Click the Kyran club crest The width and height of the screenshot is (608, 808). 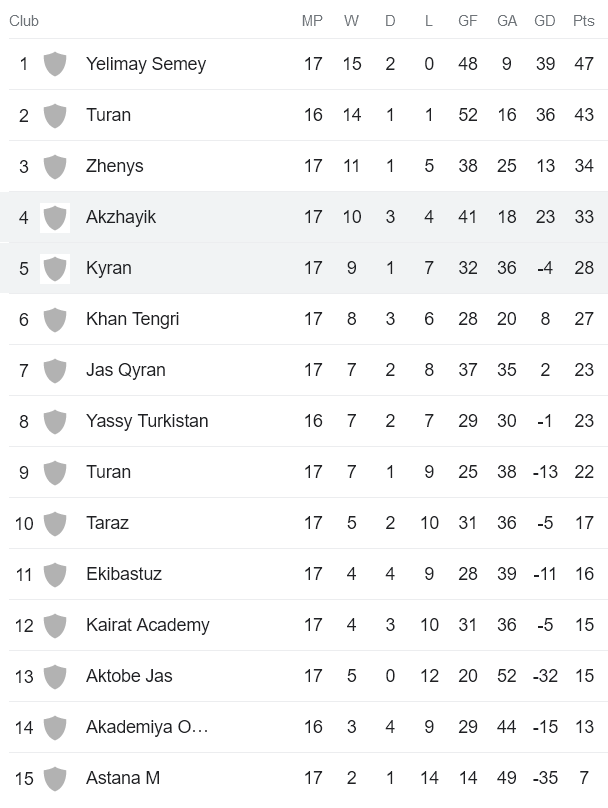[x=55, y=268]
